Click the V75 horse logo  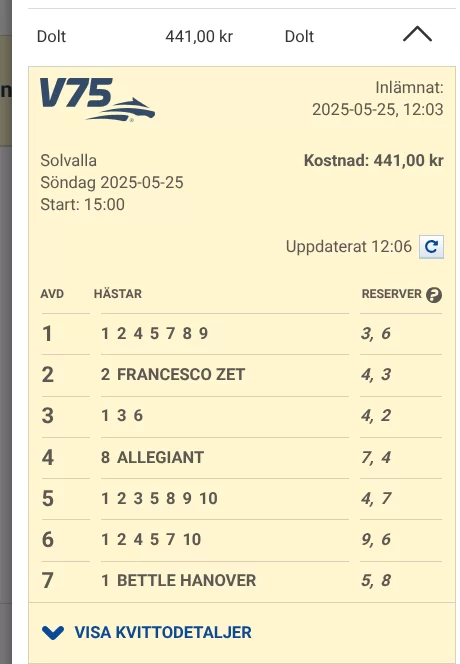click(97, 100)
